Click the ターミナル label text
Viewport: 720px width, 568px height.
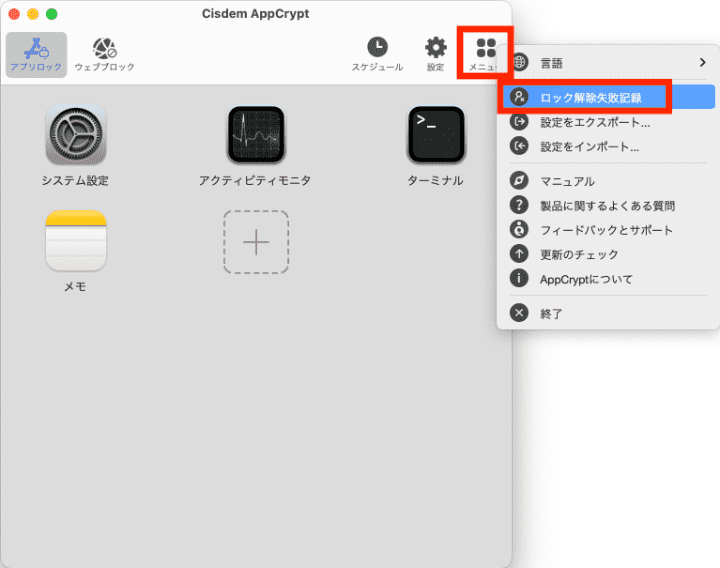pos(435,180)
